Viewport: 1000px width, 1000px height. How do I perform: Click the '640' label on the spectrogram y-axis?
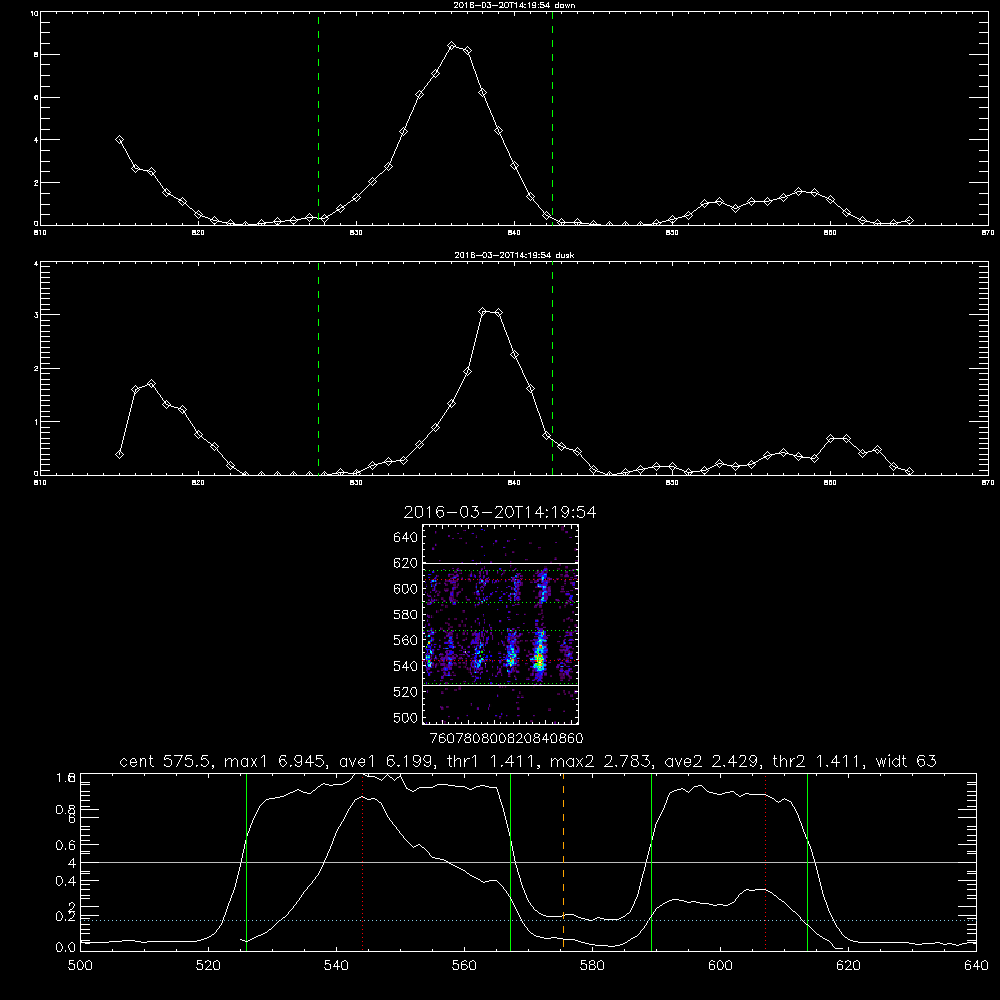point(405,538)
